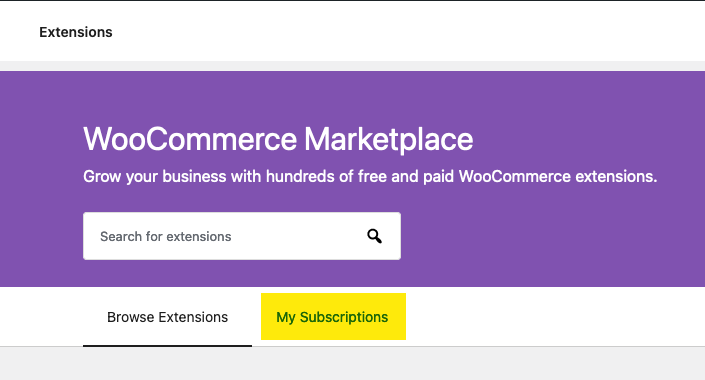Switch to the Browse Extensions tab
This screenshot has width=705, height=380.
(x=167, y=317)
